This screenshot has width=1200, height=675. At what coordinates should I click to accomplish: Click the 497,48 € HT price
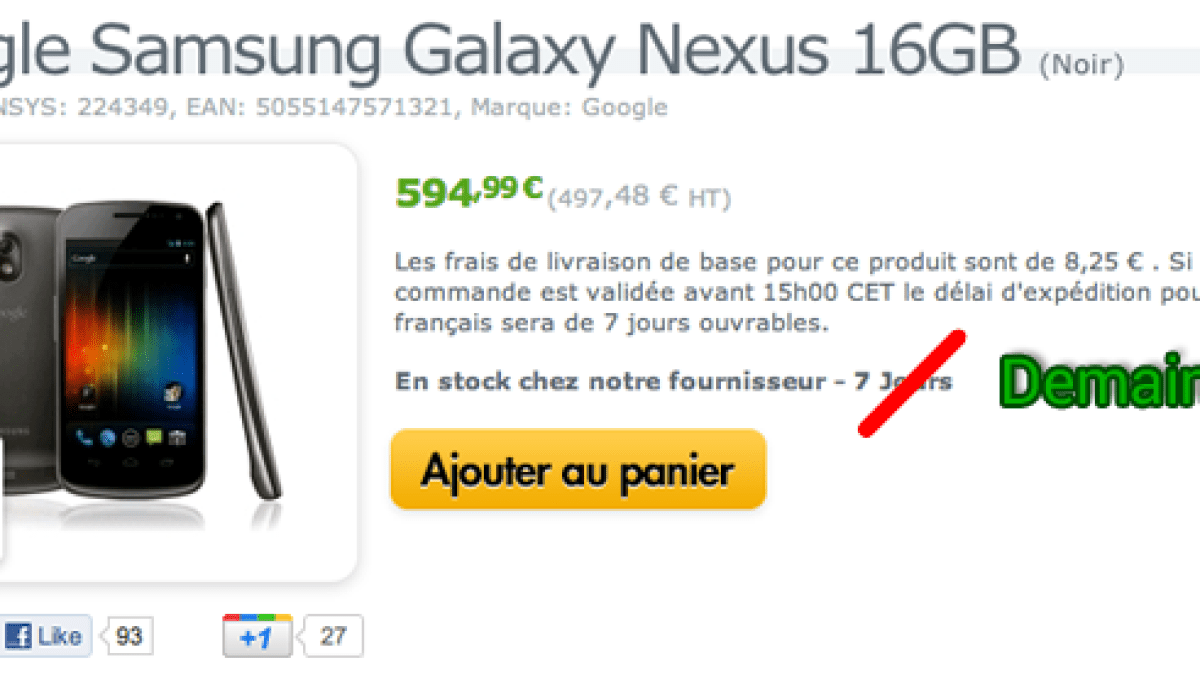640,198
